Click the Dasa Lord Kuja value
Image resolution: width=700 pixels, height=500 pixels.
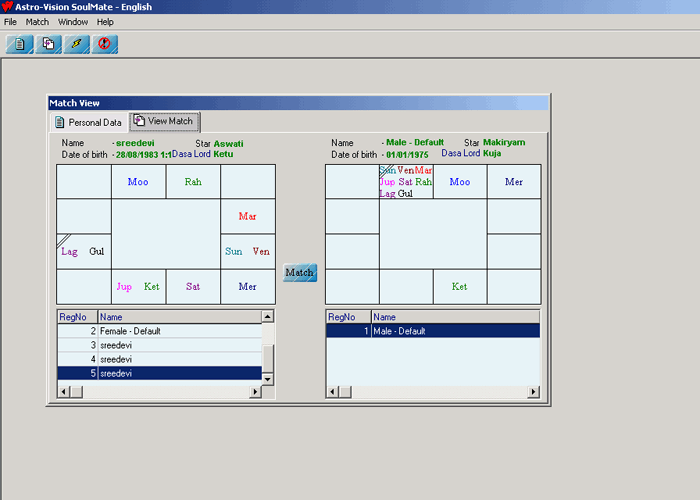[492, 153]
